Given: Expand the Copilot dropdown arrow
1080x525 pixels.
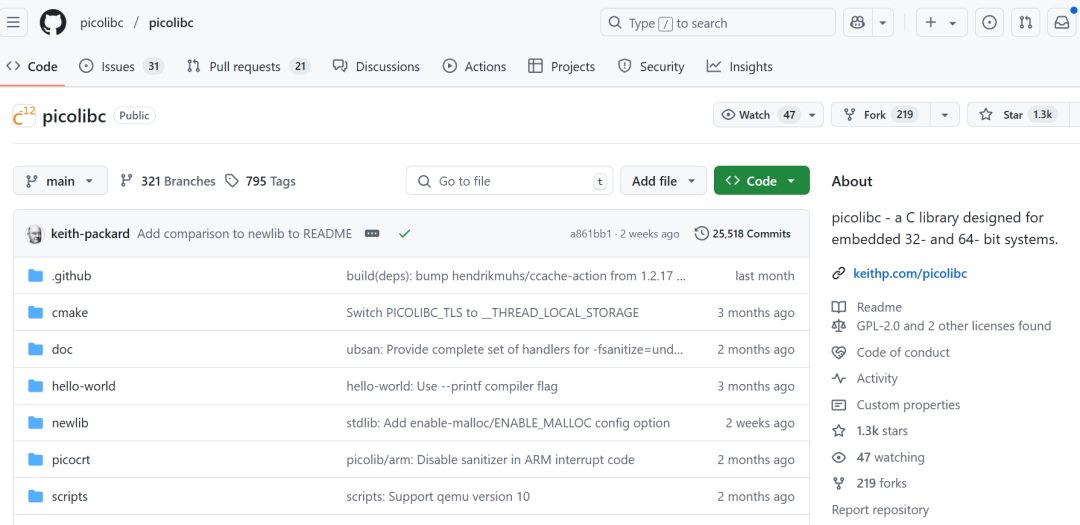Looking at the screenshot, I should coord(883,23).
